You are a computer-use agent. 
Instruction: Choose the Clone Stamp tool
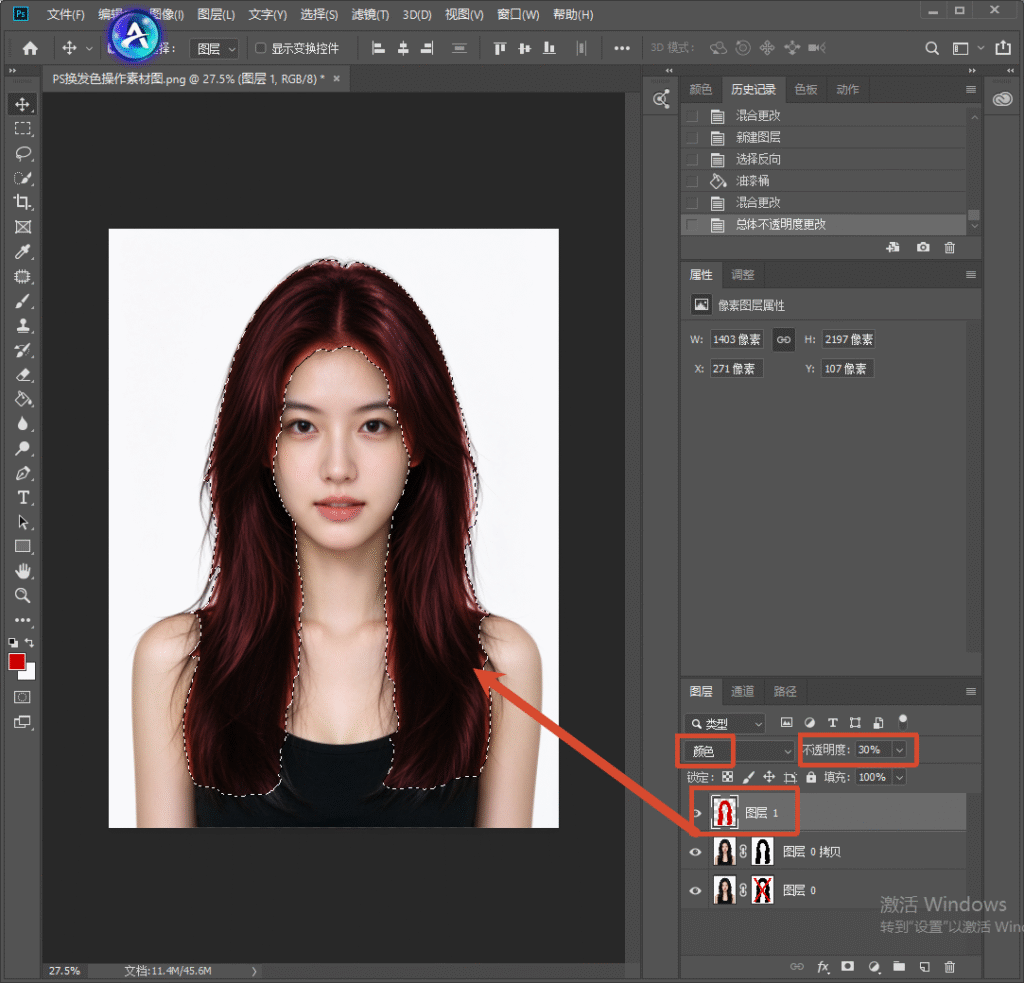23,325
